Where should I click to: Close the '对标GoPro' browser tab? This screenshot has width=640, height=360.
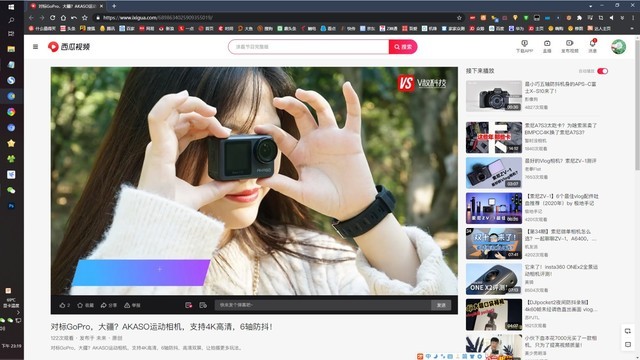click(x=101, y=6)
